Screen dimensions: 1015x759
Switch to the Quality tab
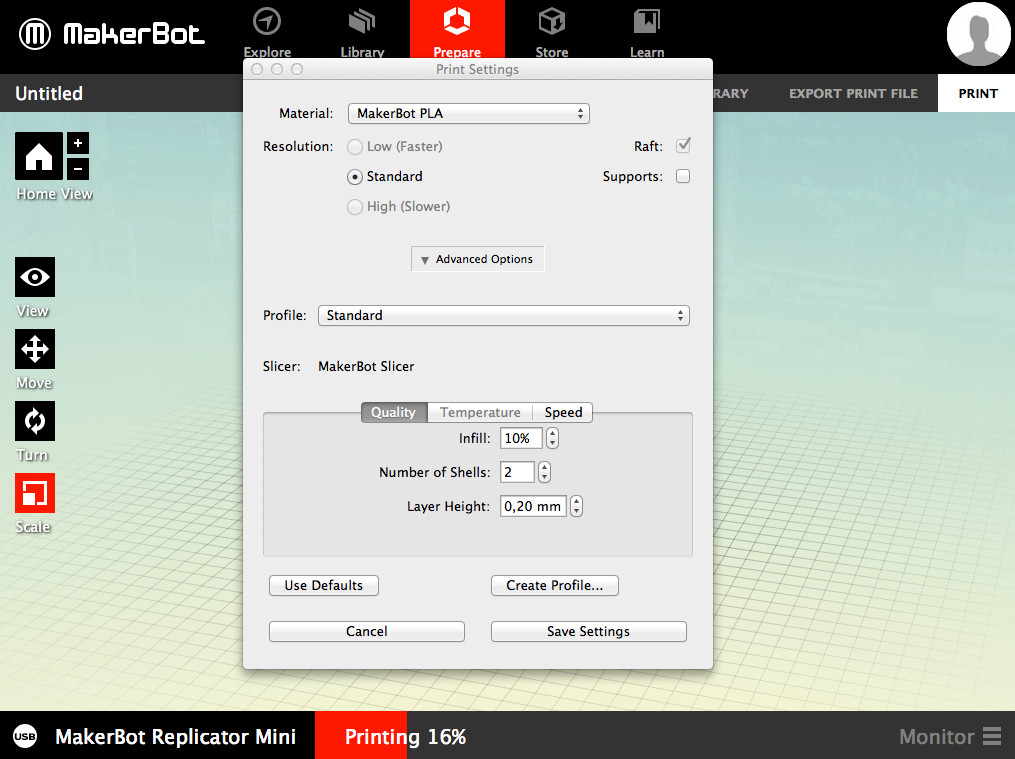click(x=394, y=412)
